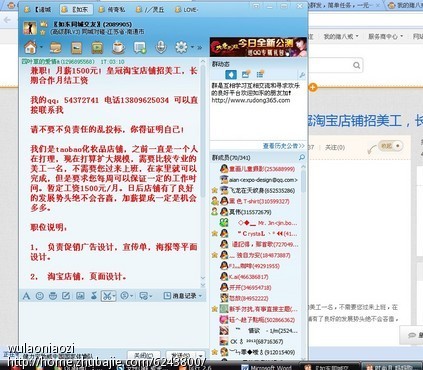Click chat history scroll-down arrow
The image size is (423, 370).
pos(203,278)
